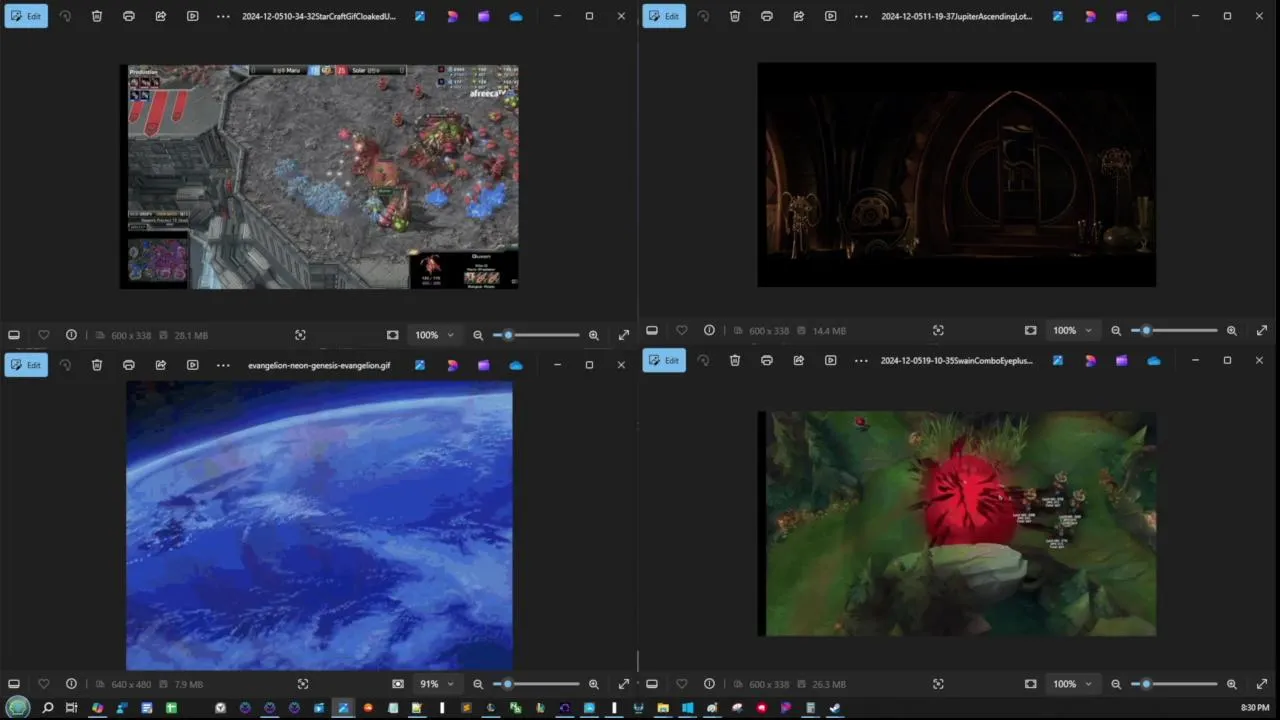Open OneDrive cloud icon in StarCraft window

click(516, 16)
